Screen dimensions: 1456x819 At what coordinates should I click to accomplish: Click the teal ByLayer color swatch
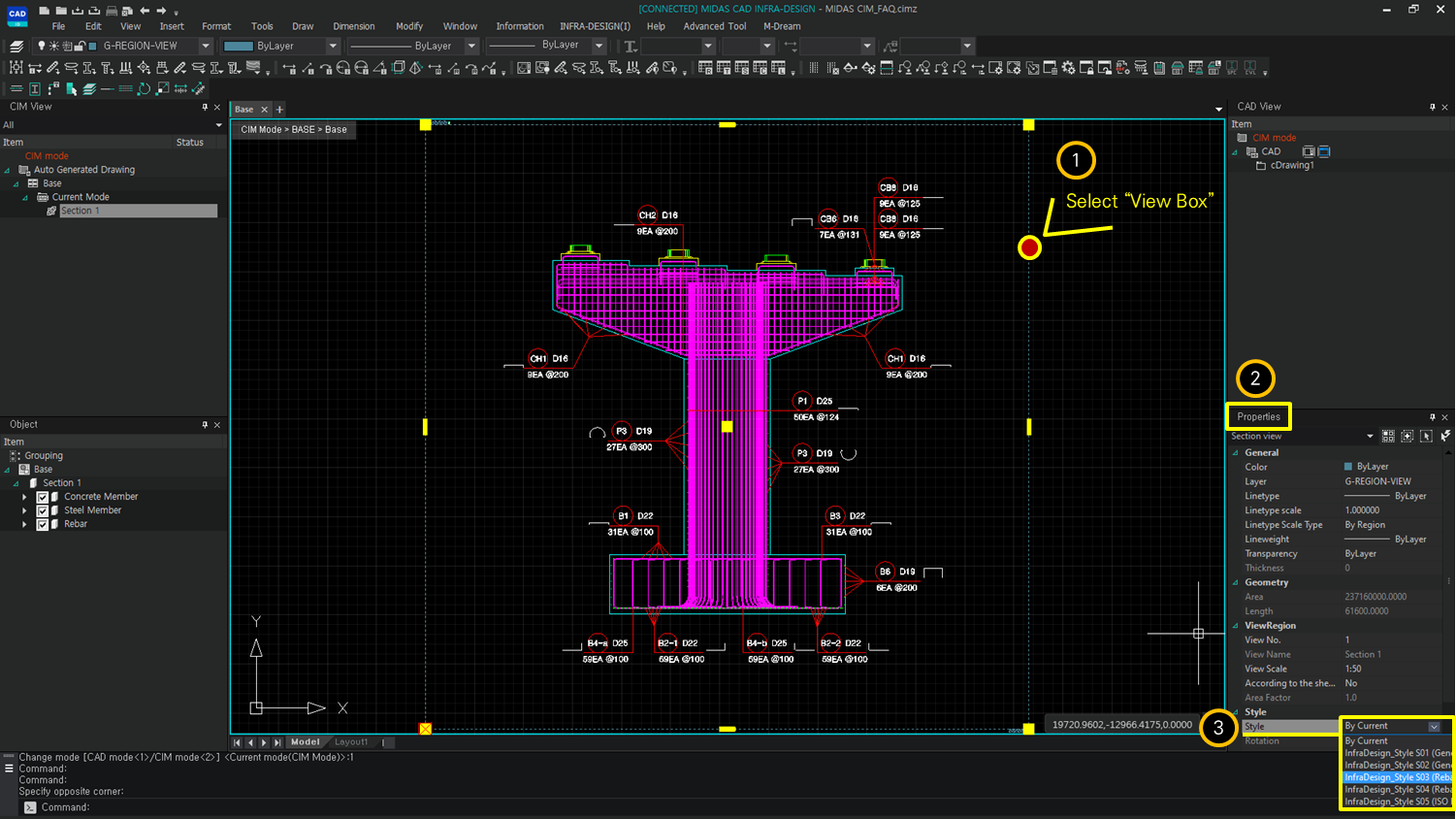pos(241,45)
